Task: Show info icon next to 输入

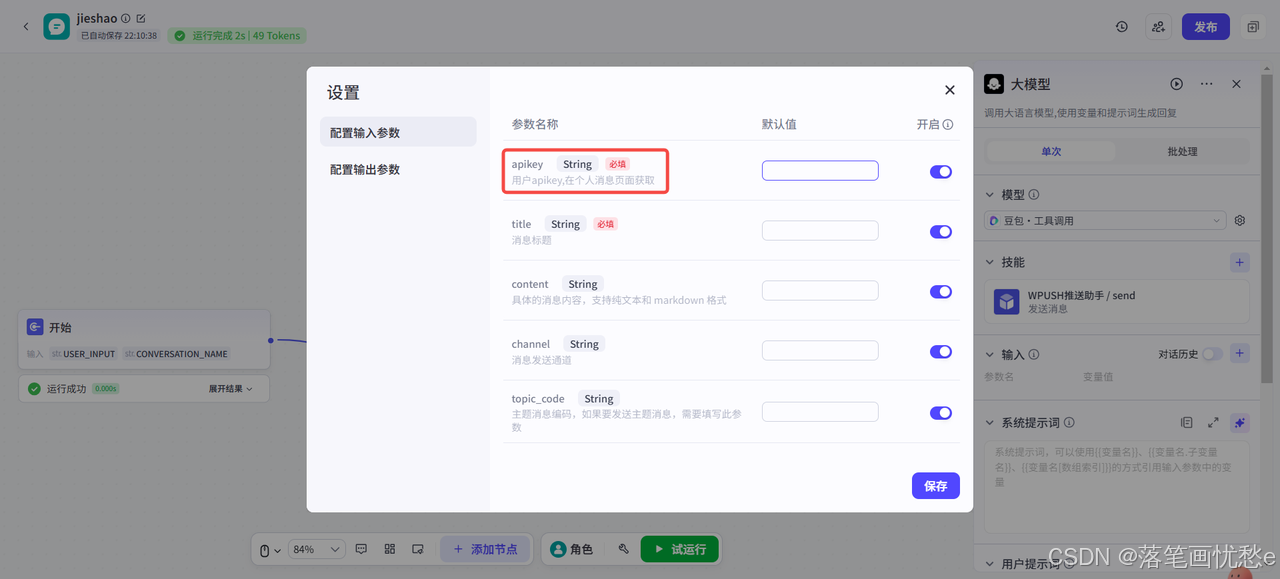Action: tap(1034, 354)
